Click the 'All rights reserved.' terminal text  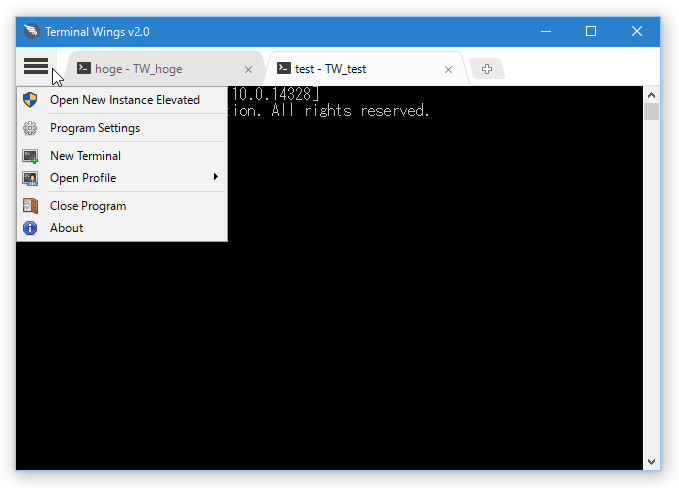tap(350, 111)
